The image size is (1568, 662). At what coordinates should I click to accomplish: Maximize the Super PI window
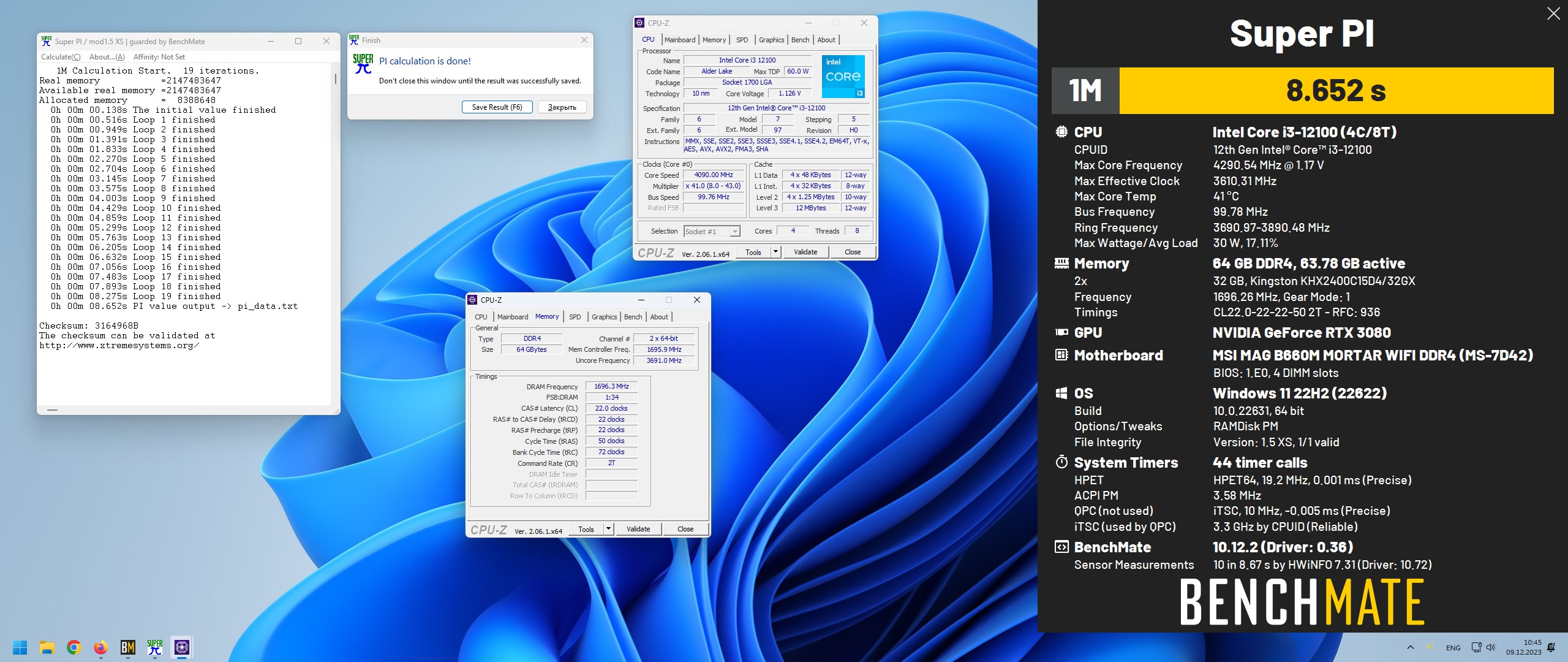tap(298, 41)
